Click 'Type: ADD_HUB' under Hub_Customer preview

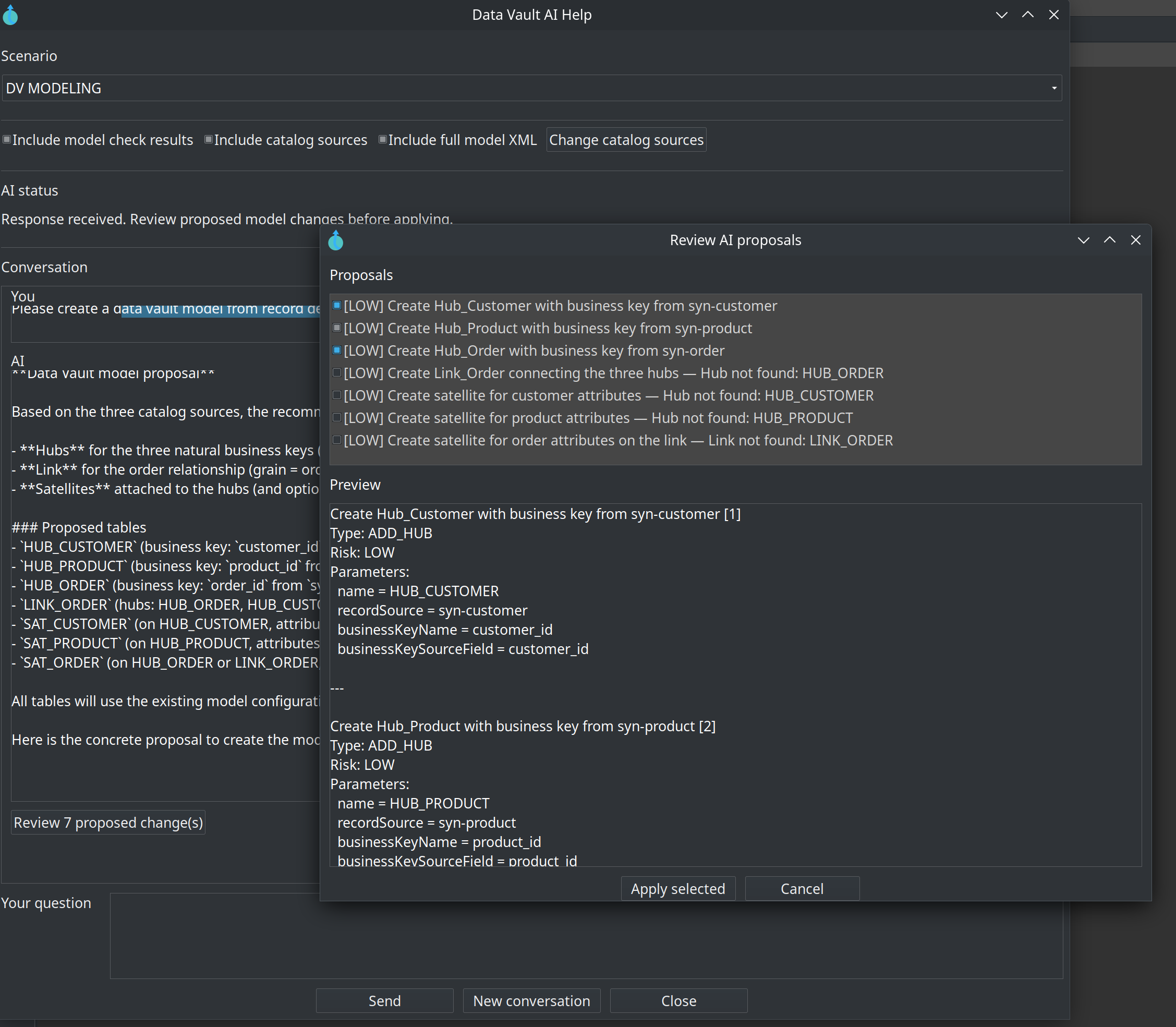point(381,534)
